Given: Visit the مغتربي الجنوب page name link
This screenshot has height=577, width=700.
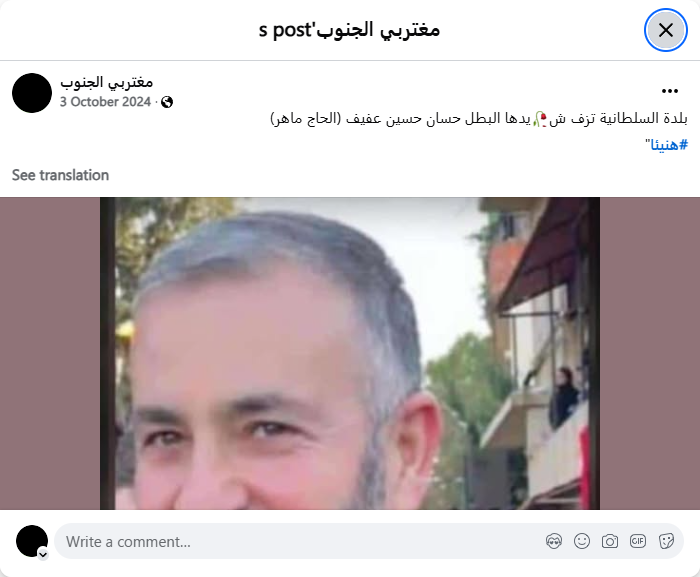Looking at the screenshot, I should click(107, 82).
